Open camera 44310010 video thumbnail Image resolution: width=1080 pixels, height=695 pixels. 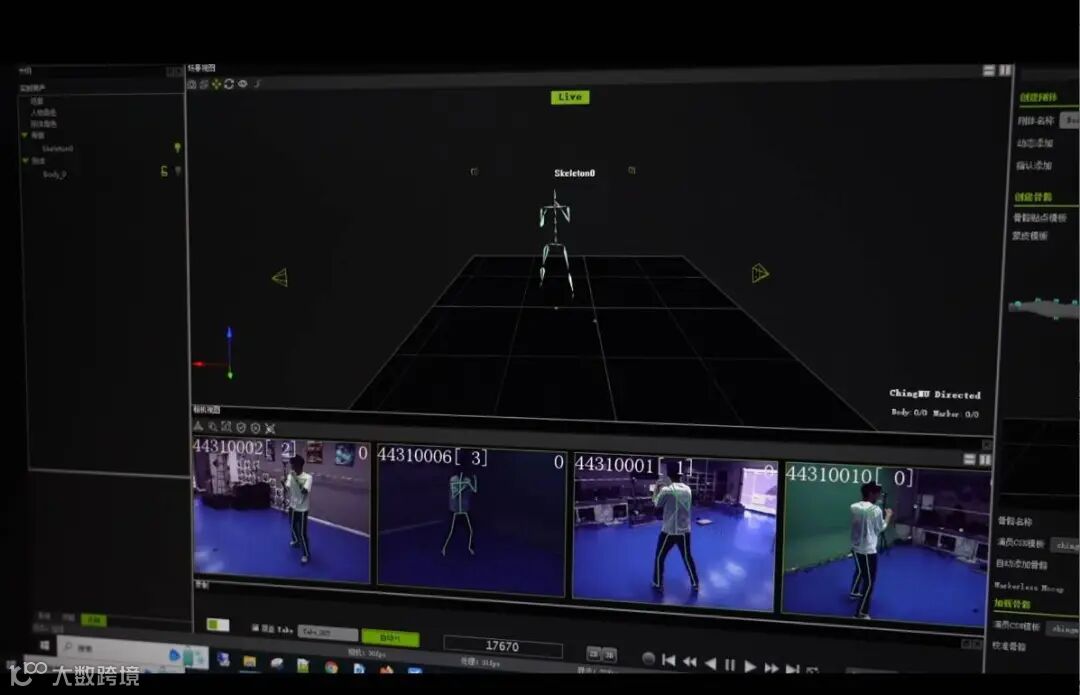click(886, 544)
